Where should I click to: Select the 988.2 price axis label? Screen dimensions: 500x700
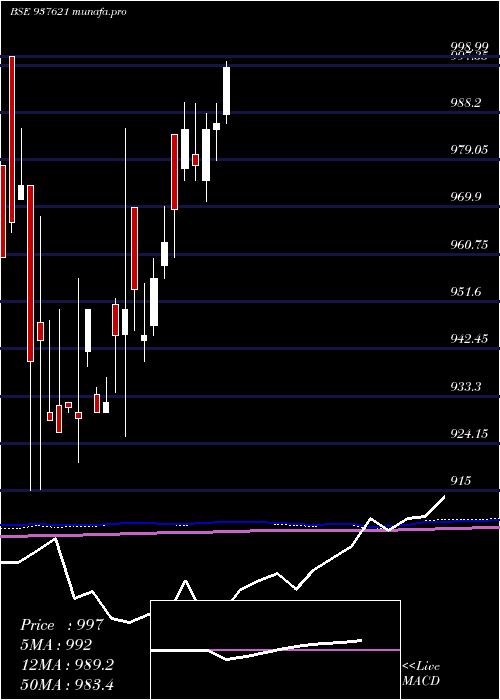[466, 103]
